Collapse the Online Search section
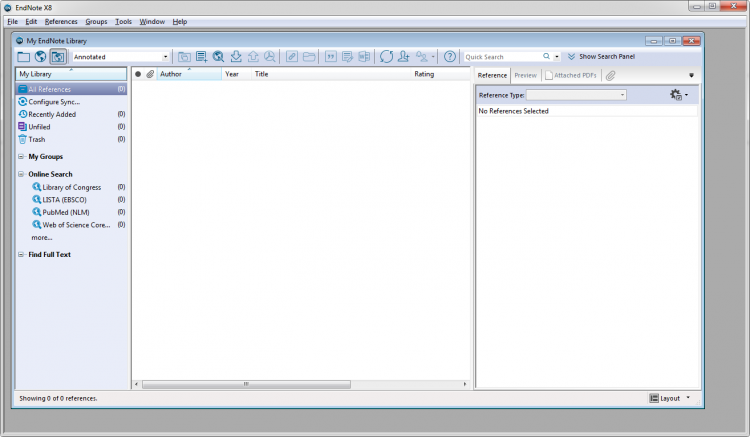Viewport: 750px width, 437px height. [21, 174]
